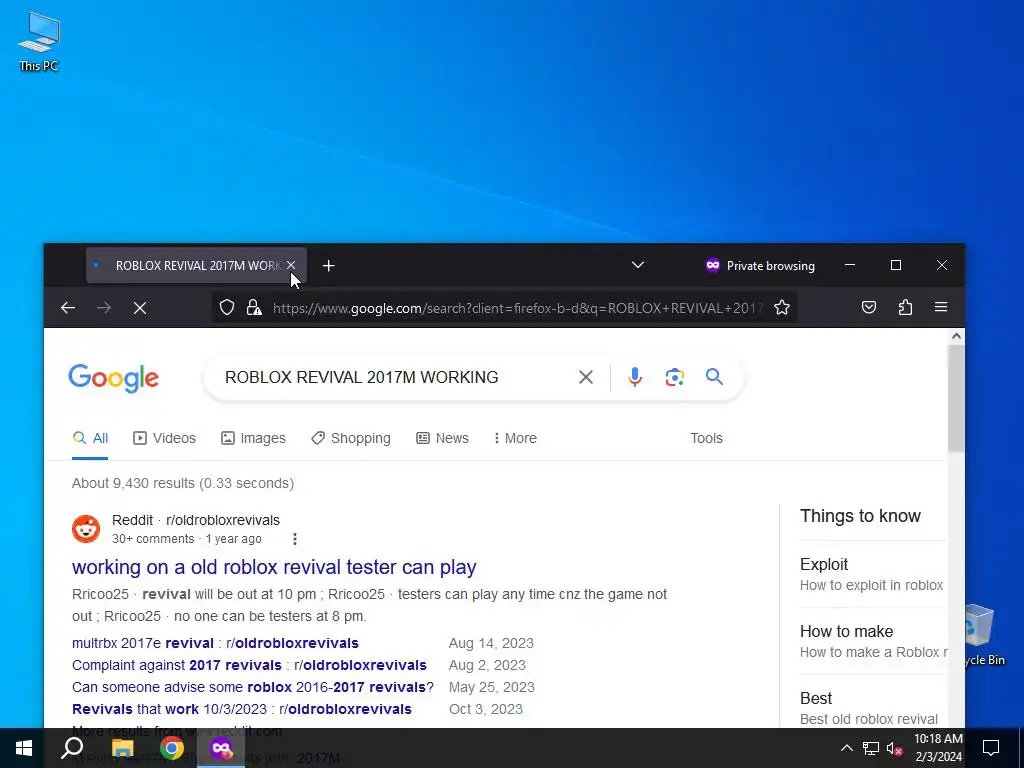Close the ROBLOX REVIVAL tab

(291, 265)
